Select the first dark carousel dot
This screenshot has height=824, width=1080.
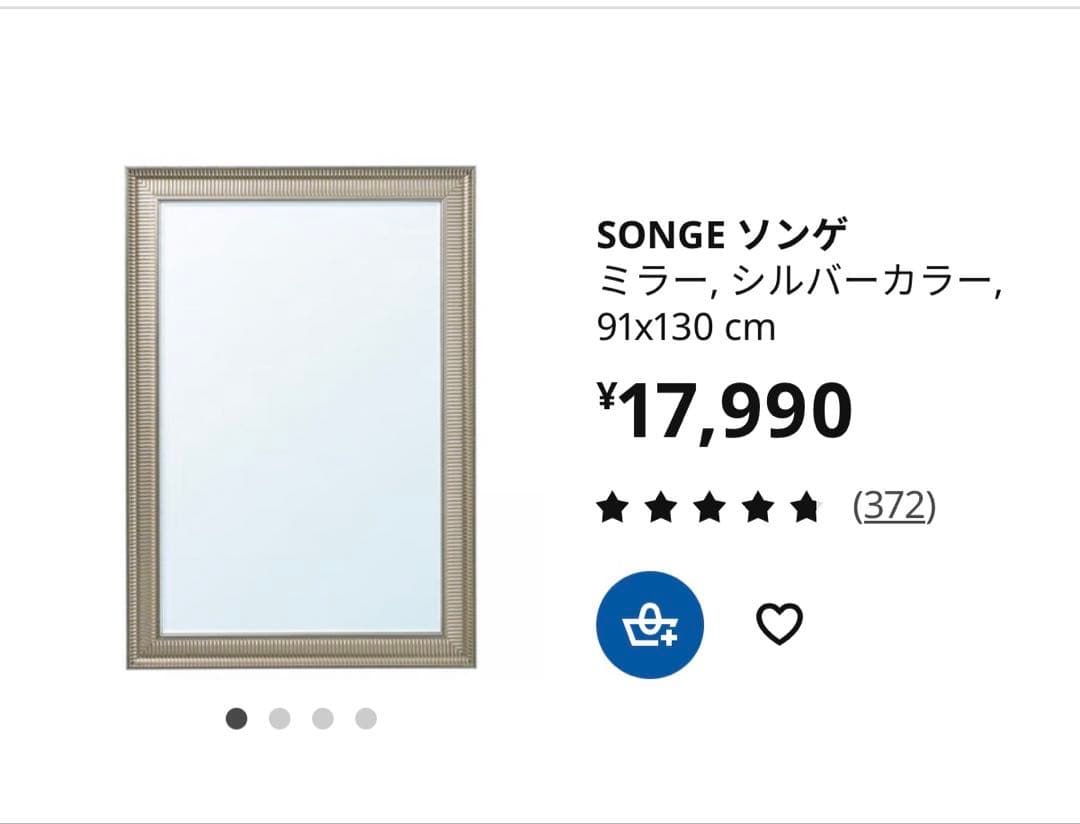click(x=236, y=718)
